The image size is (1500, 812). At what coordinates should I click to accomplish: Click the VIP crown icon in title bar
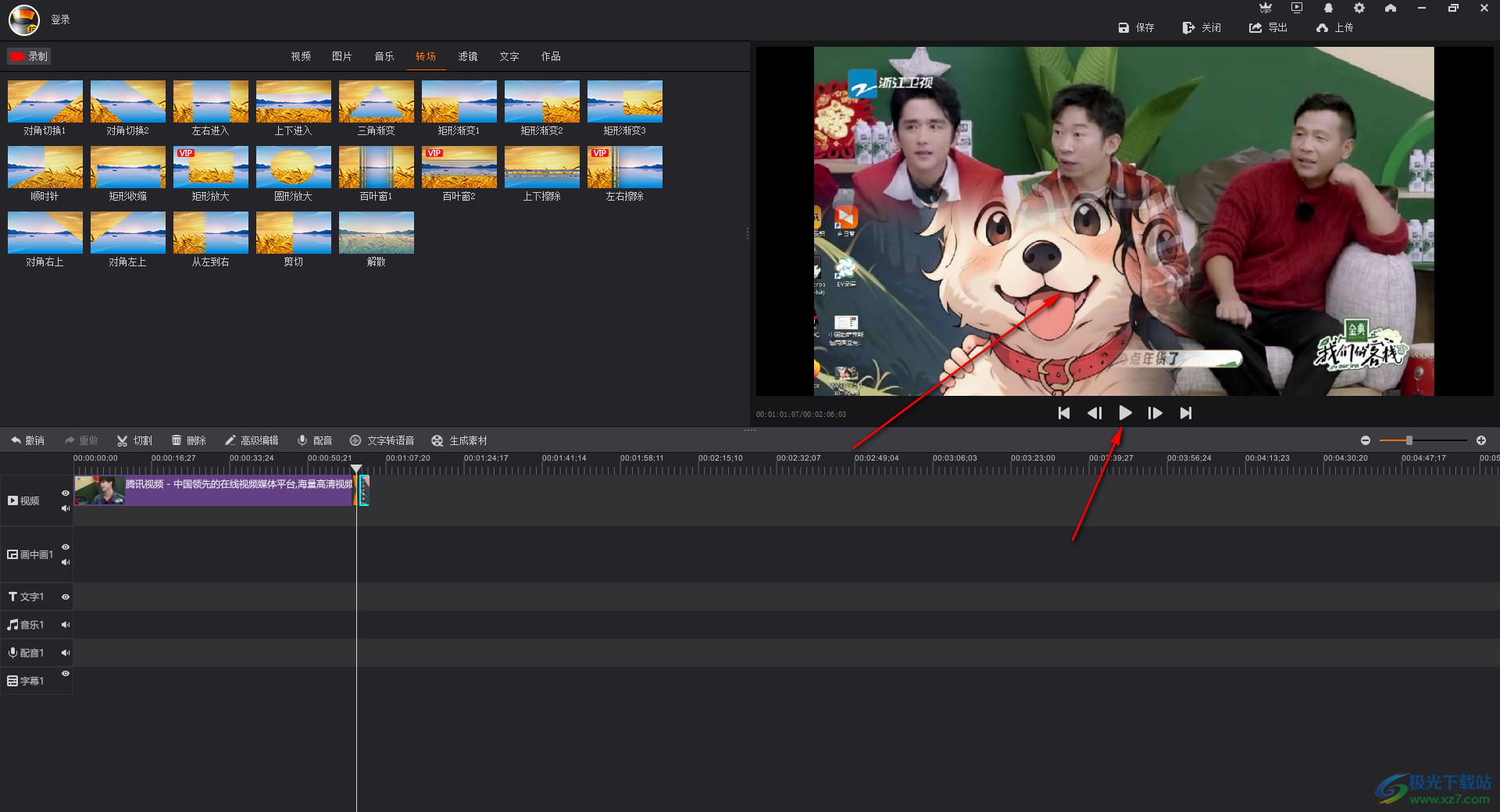pyautogui.click(x=1266, y=8)
